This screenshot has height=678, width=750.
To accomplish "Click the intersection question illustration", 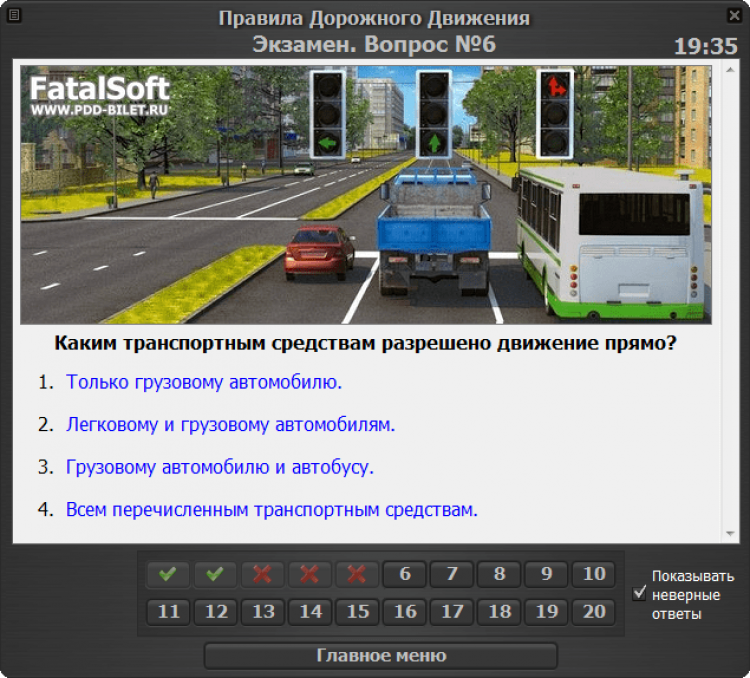I will click(366, 195).
